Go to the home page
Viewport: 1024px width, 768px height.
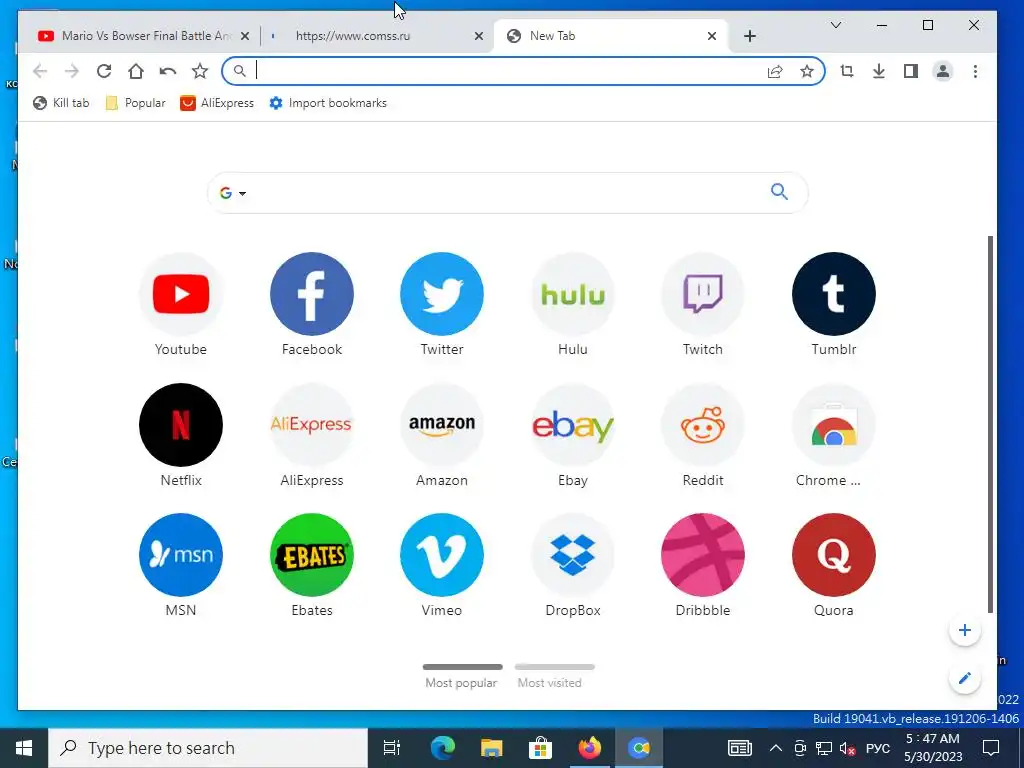coord(136,71)
